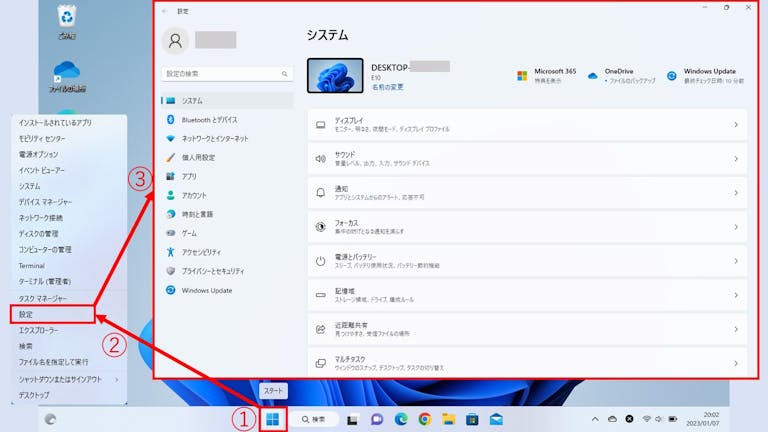This screenshot has width=768, height=432.
Task: Open the Recycle Bin desktop icon
Action: [x=67, y=21]
